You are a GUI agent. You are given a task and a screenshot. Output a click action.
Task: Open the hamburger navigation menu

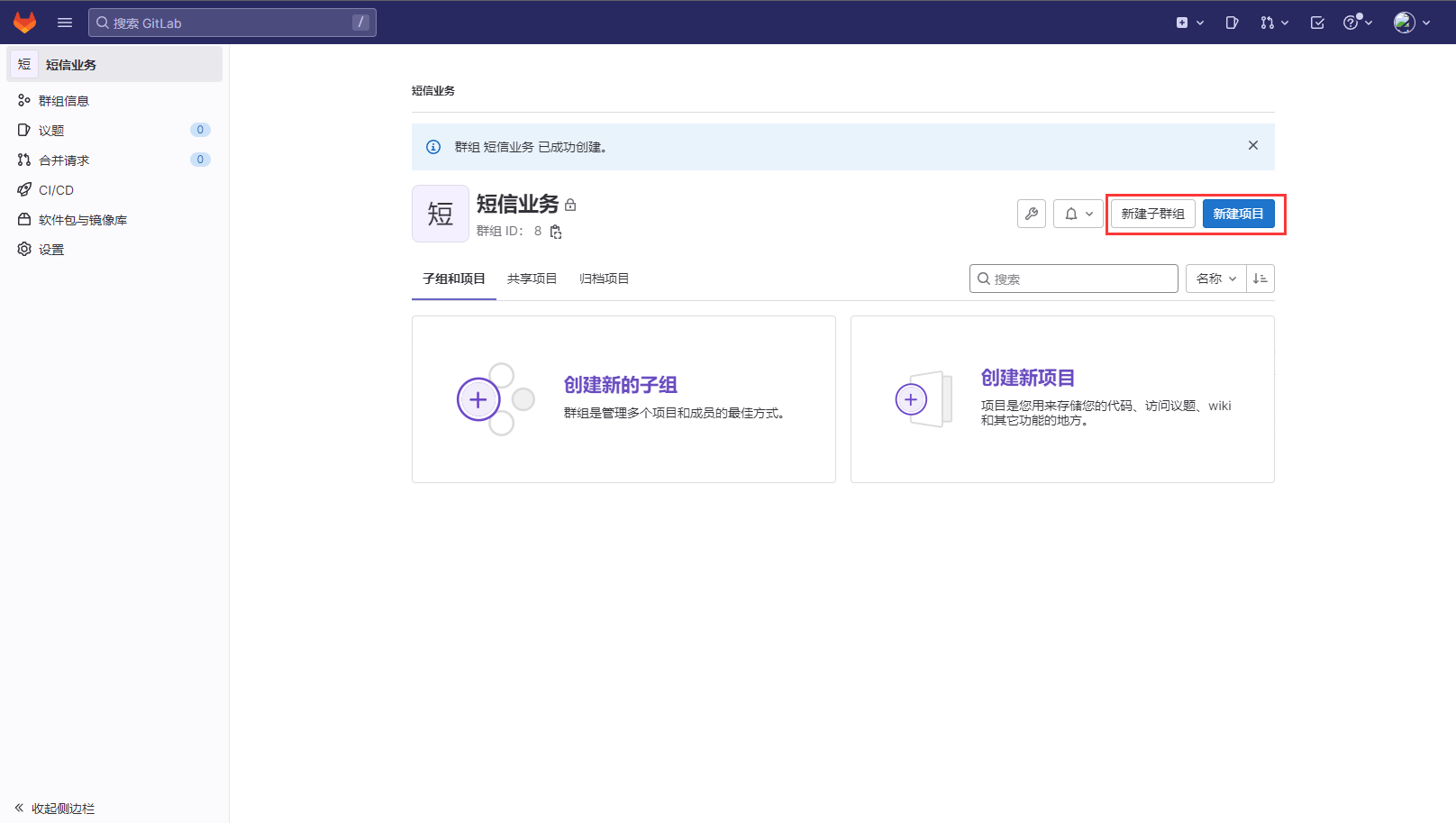65,23
